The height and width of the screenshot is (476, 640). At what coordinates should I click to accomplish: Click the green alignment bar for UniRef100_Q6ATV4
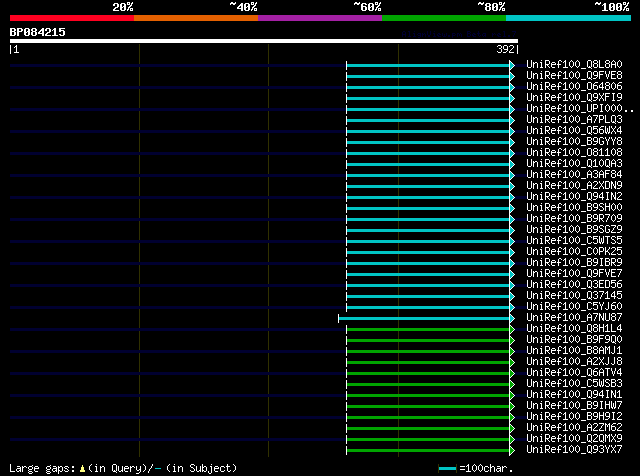point(428,374)
